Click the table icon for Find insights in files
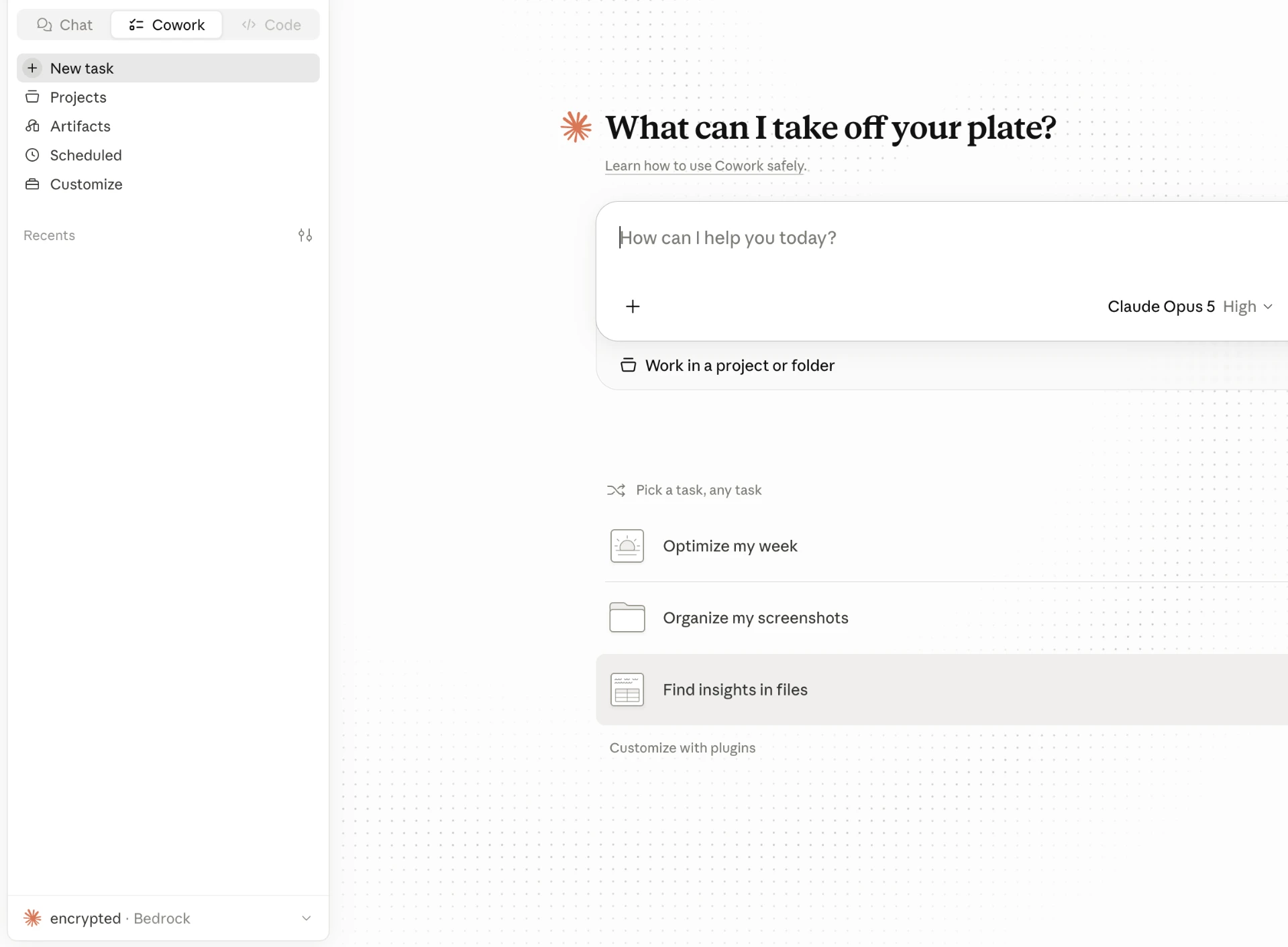The image size is (1288, 947). (x=627, y=689)
